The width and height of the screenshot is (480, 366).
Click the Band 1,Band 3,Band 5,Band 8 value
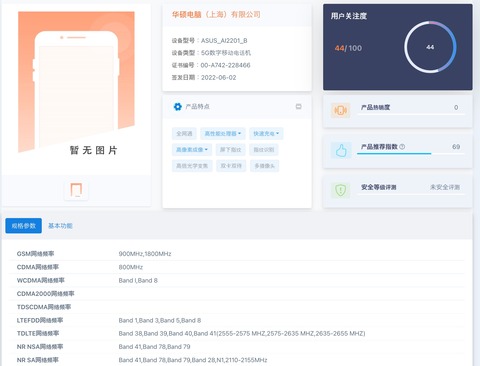tap(160, 320)
